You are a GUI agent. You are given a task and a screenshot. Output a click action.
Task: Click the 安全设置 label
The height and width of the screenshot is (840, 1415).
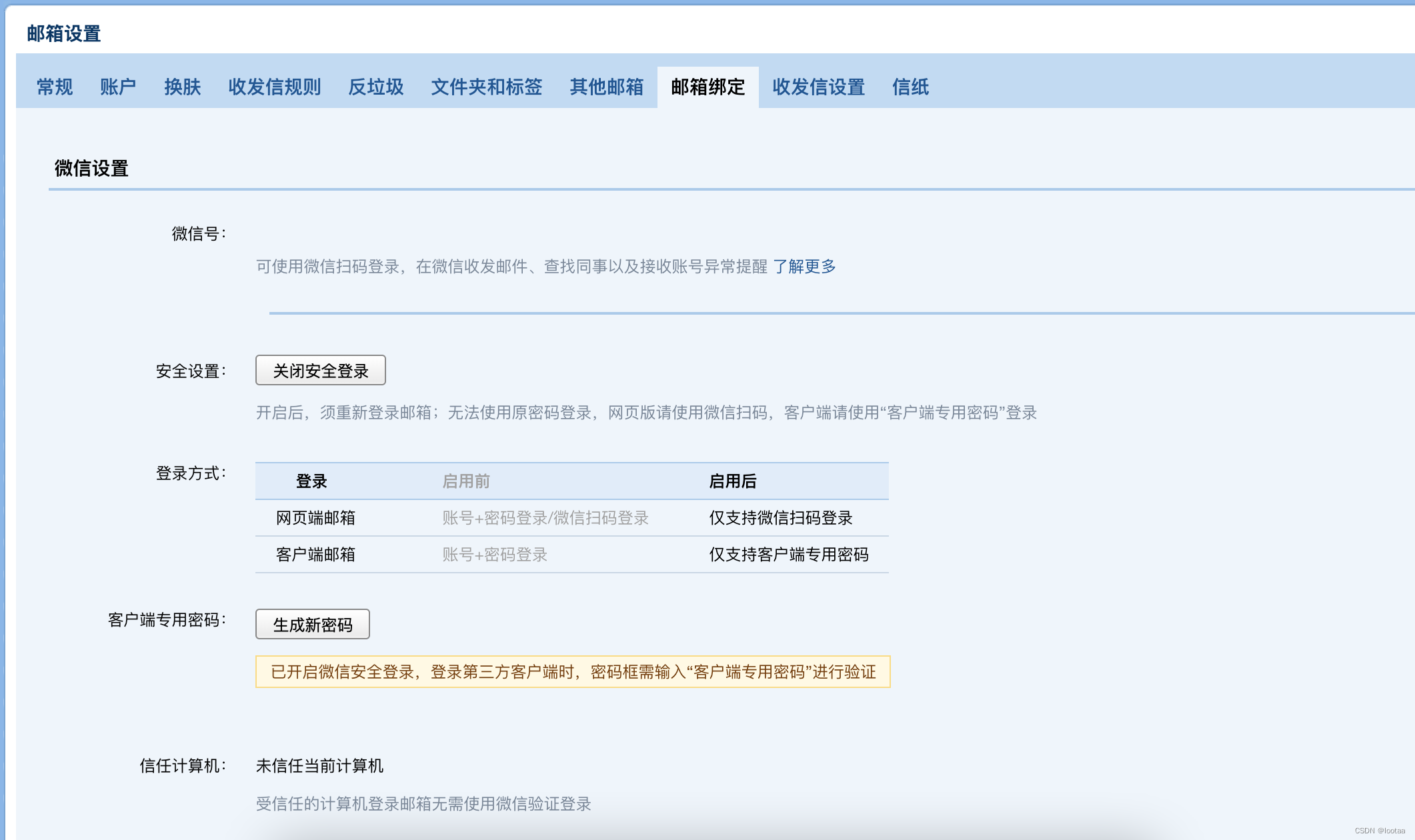pos(191,371)
